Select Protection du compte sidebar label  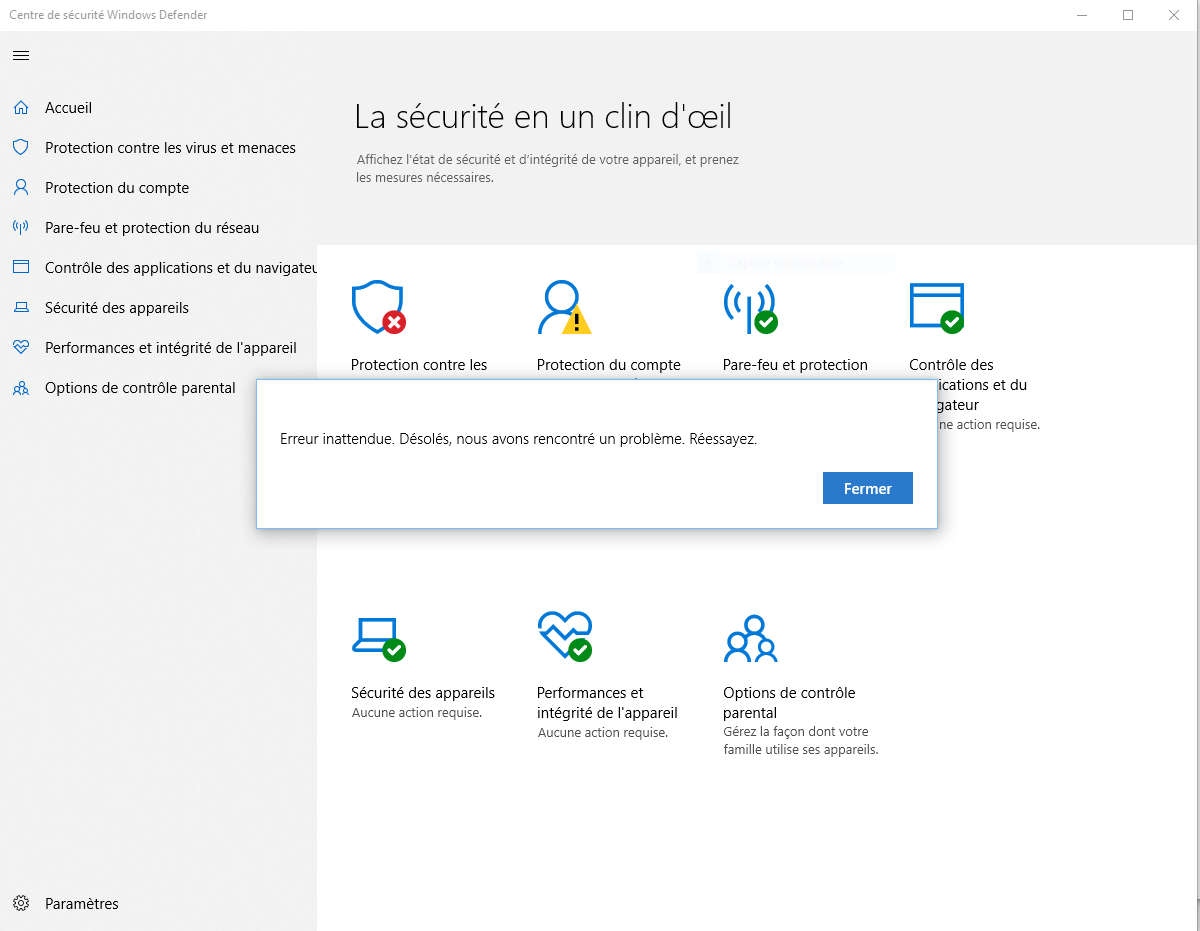117,188
